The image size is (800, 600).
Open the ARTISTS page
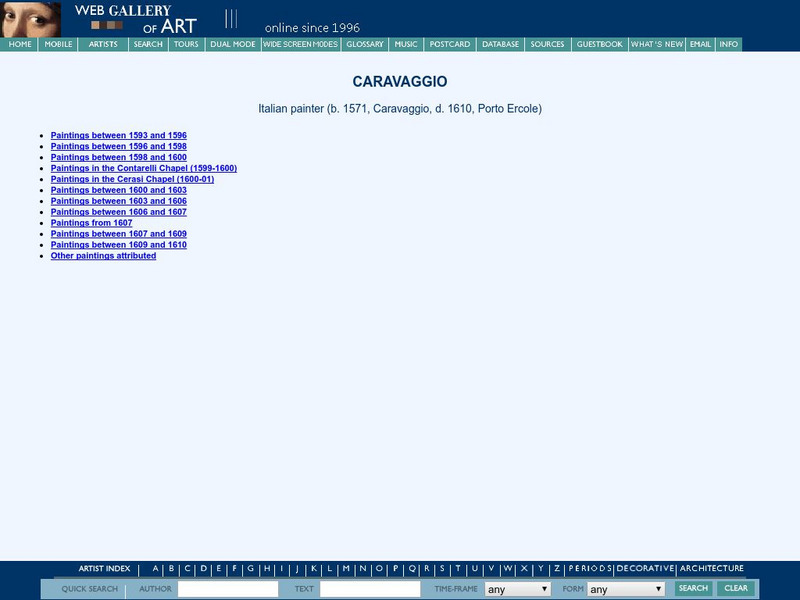click(103, 44)
